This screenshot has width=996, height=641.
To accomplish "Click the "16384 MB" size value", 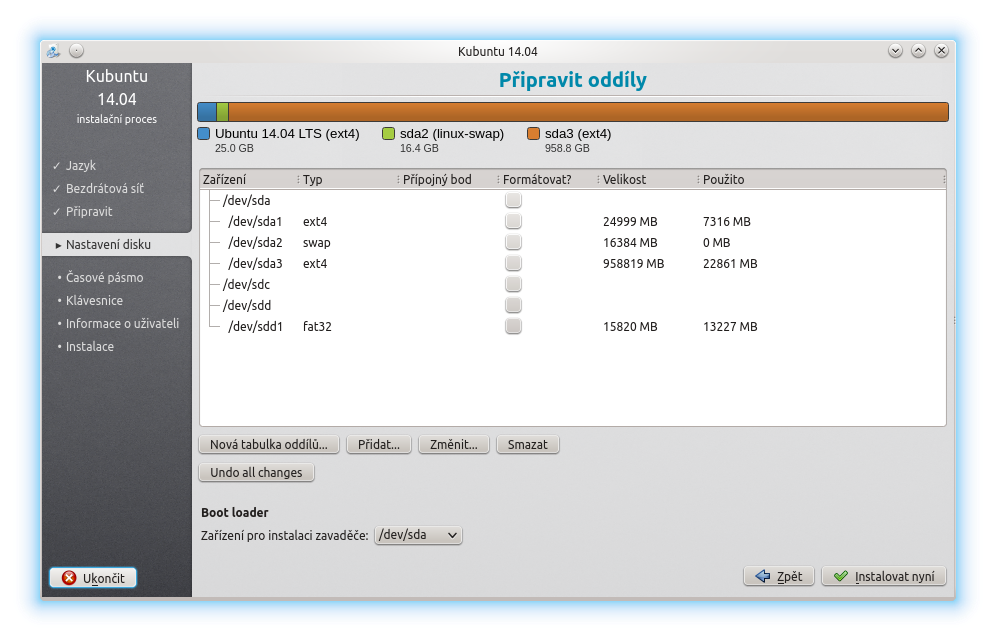I will pyautogui.click(x=630, y=243).
